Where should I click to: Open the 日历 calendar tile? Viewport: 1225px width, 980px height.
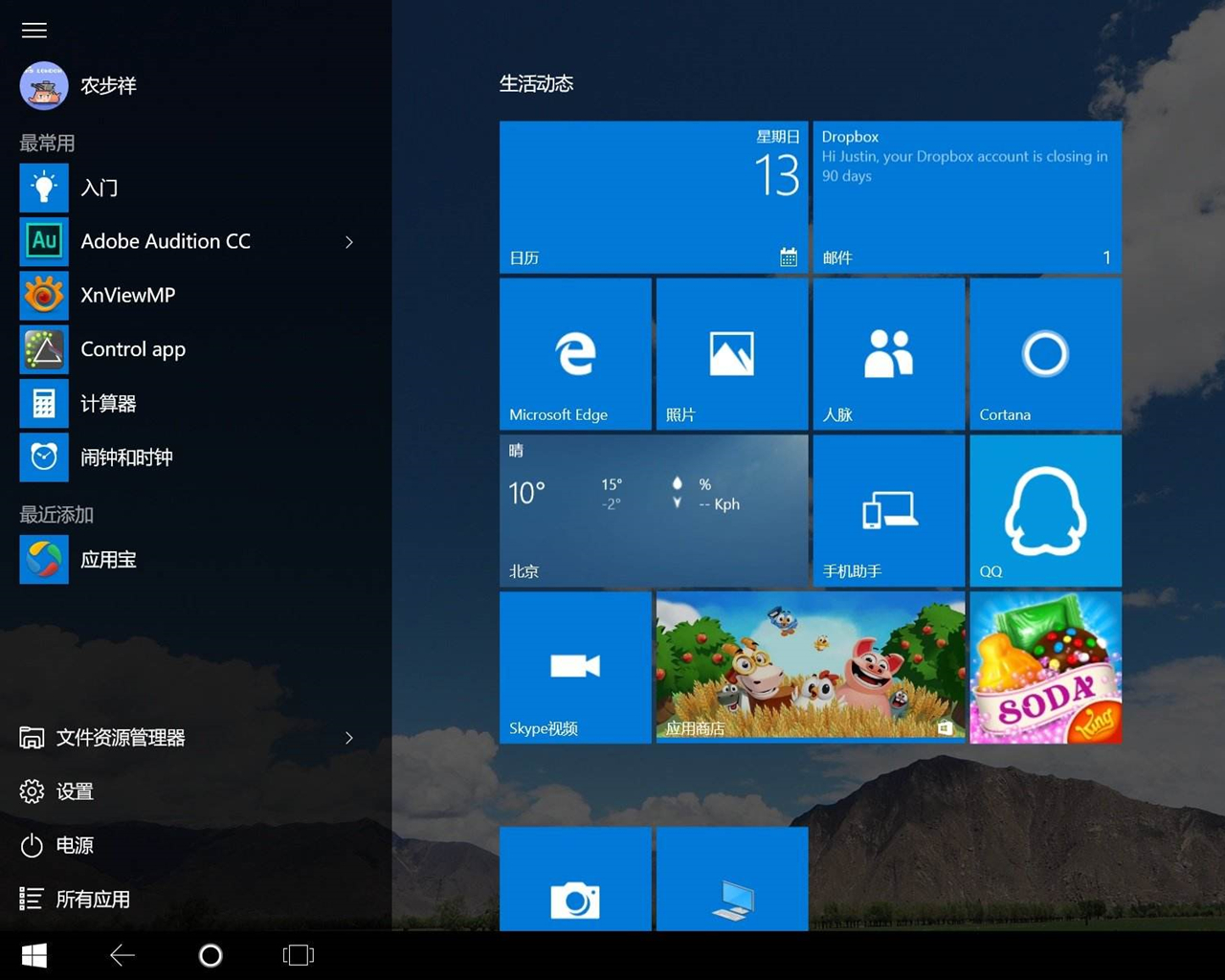coord(654,197)
